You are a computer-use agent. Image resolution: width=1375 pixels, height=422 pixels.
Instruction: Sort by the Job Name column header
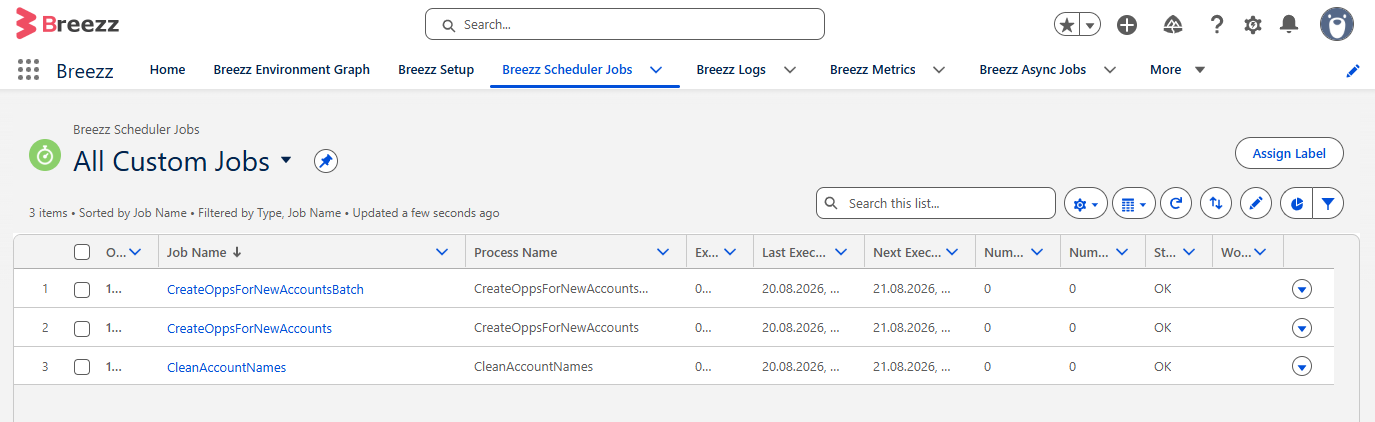(x=197, y=252)
